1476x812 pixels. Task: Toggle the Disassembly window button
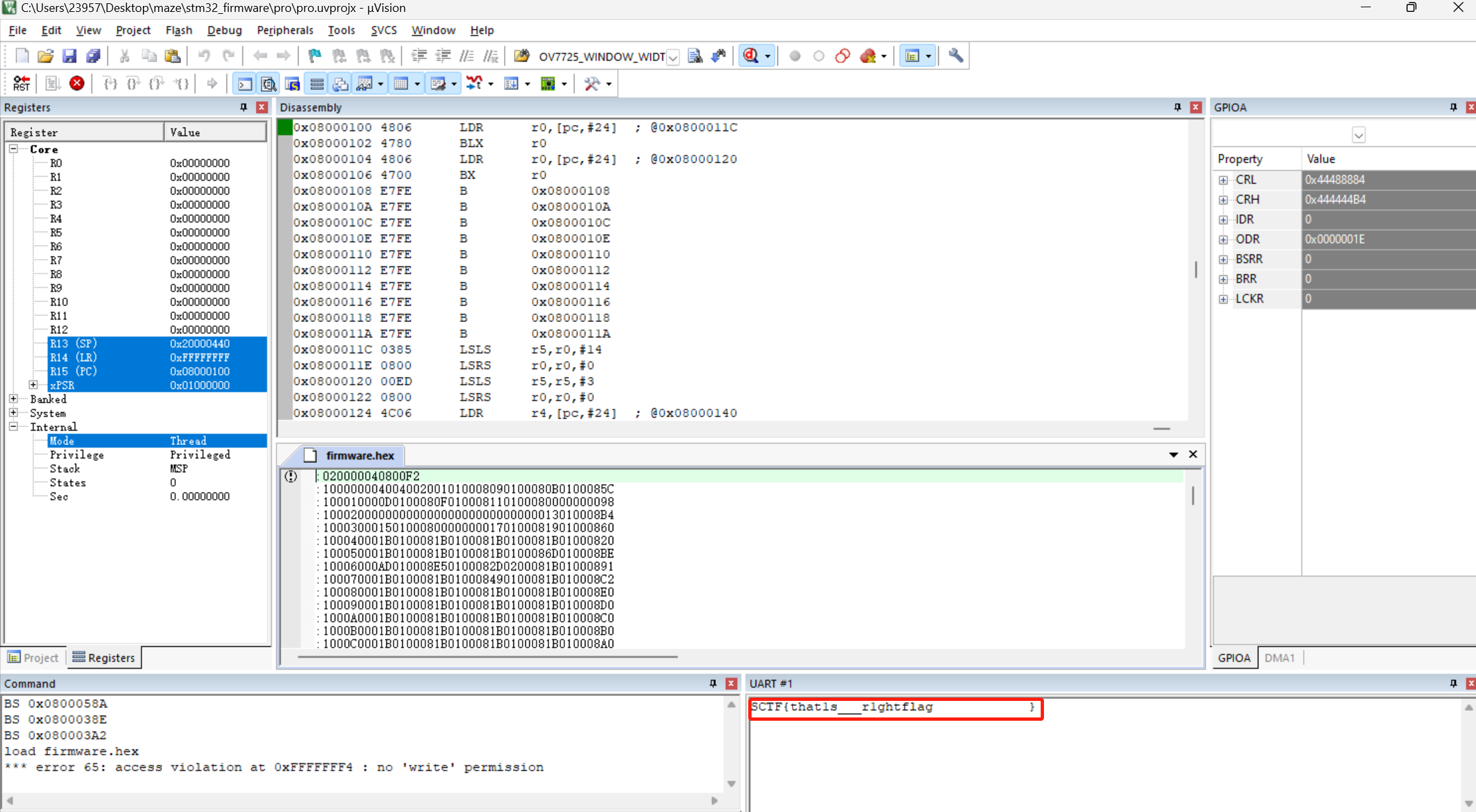pyautogui.click(x=269, y=84)
